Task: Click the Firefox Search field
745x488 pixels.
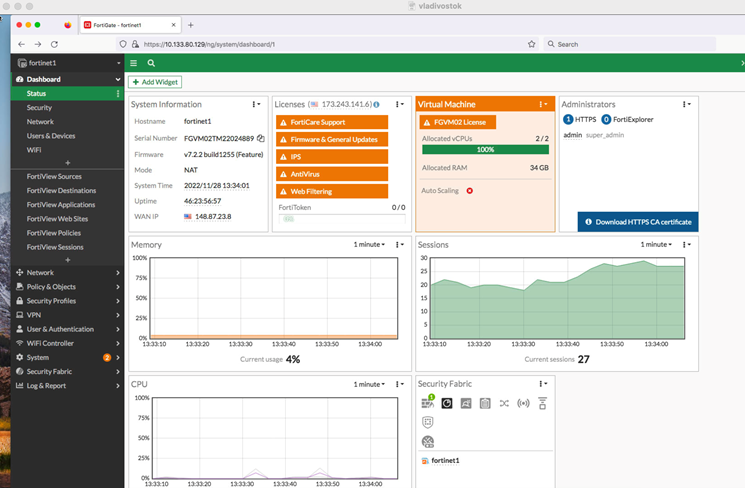Action: pyautogui.click(x=630, y=44)
